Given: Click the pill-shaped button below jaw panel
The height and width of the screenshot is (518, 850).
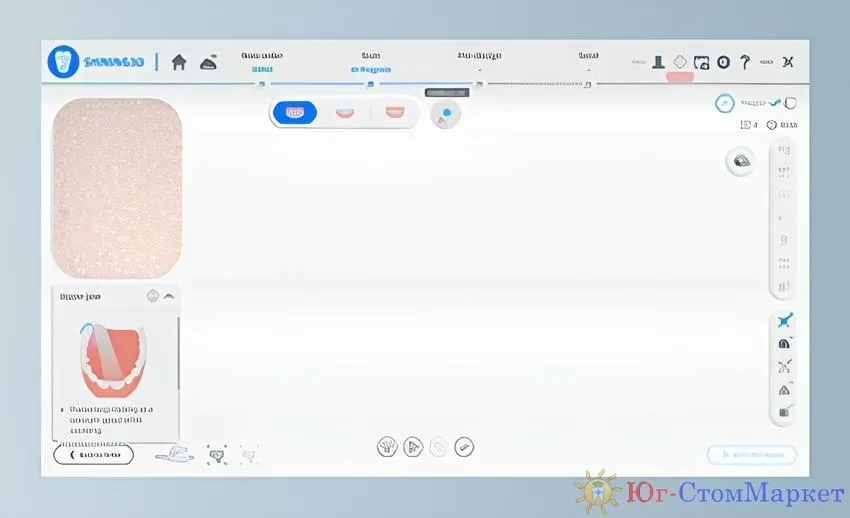Looking at the screenshot, I should coord(93,455).
